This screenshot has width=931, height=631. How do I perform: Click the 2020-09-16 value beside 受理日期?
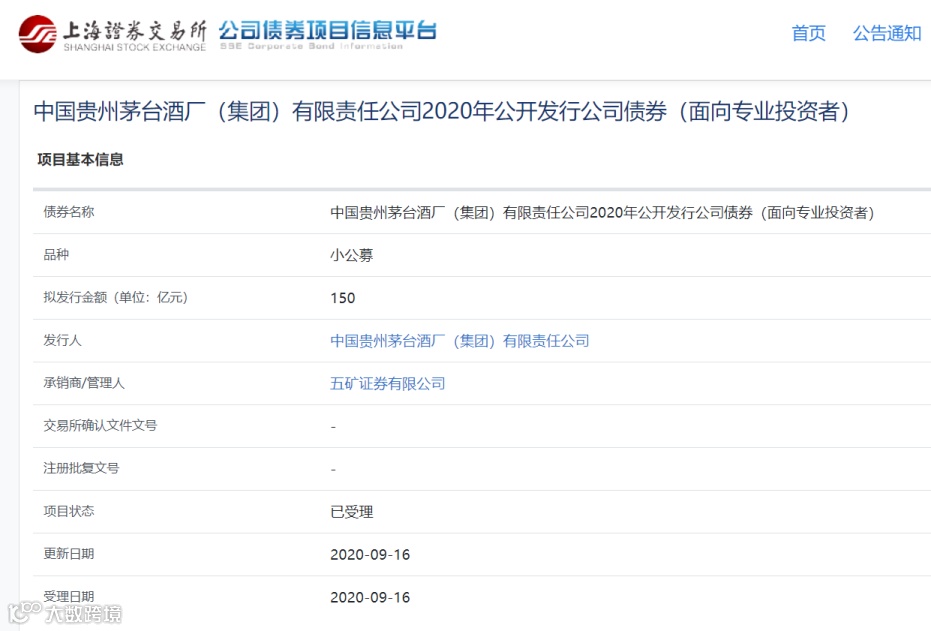click(x=370, y=597)
